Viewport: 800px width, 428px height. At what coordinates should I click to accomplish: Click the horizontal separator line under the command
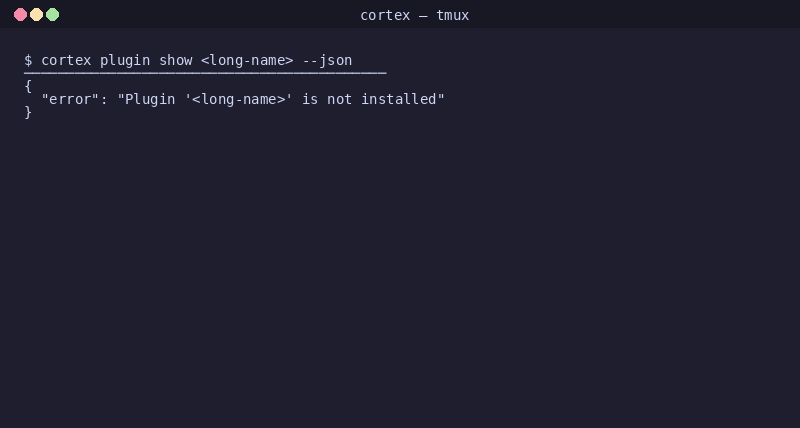tap(205, 73)
